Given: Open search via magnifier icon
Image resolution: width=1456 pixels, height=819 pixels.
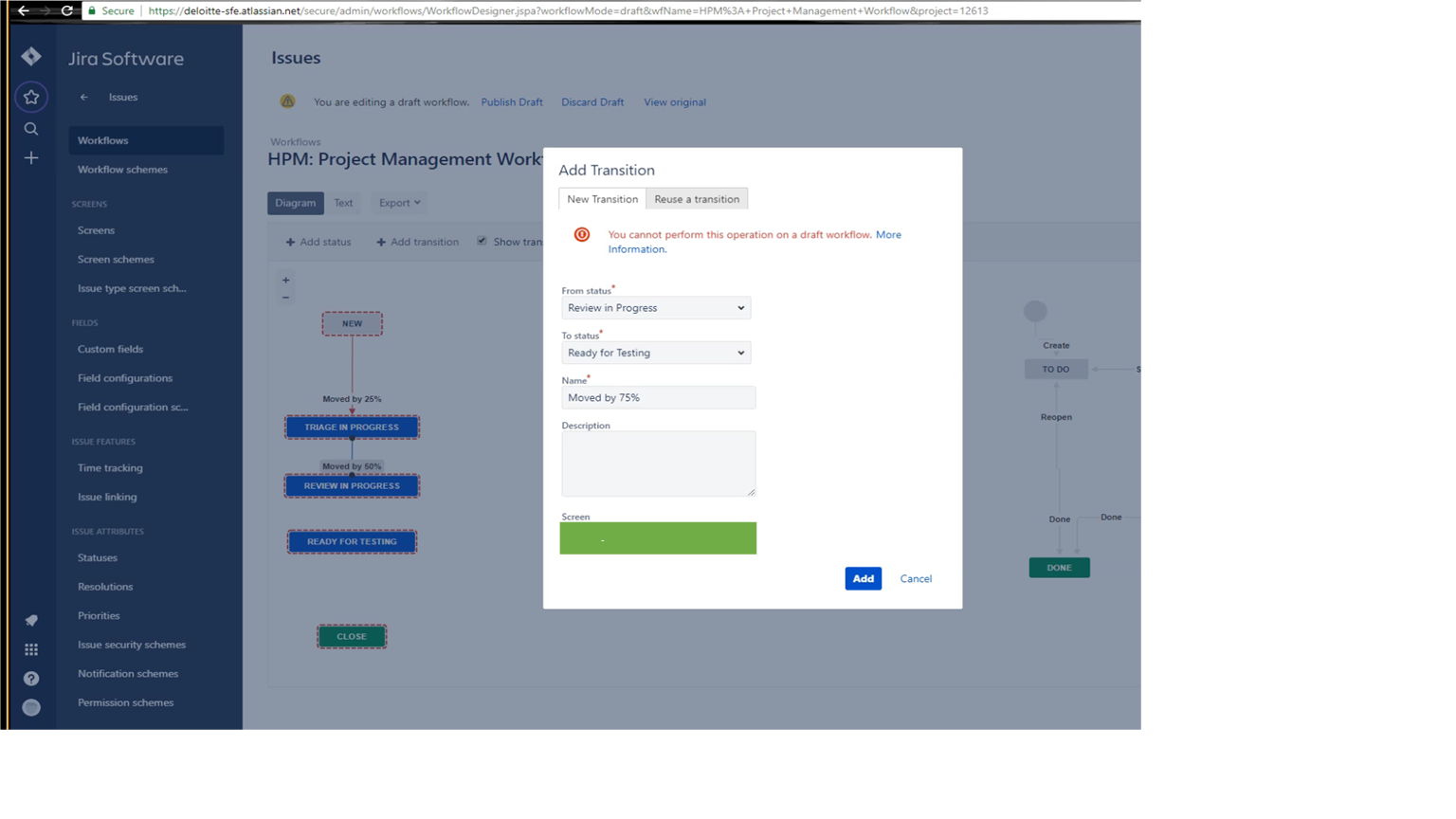Looking at the screenshot, I should (x=31, y=128).
